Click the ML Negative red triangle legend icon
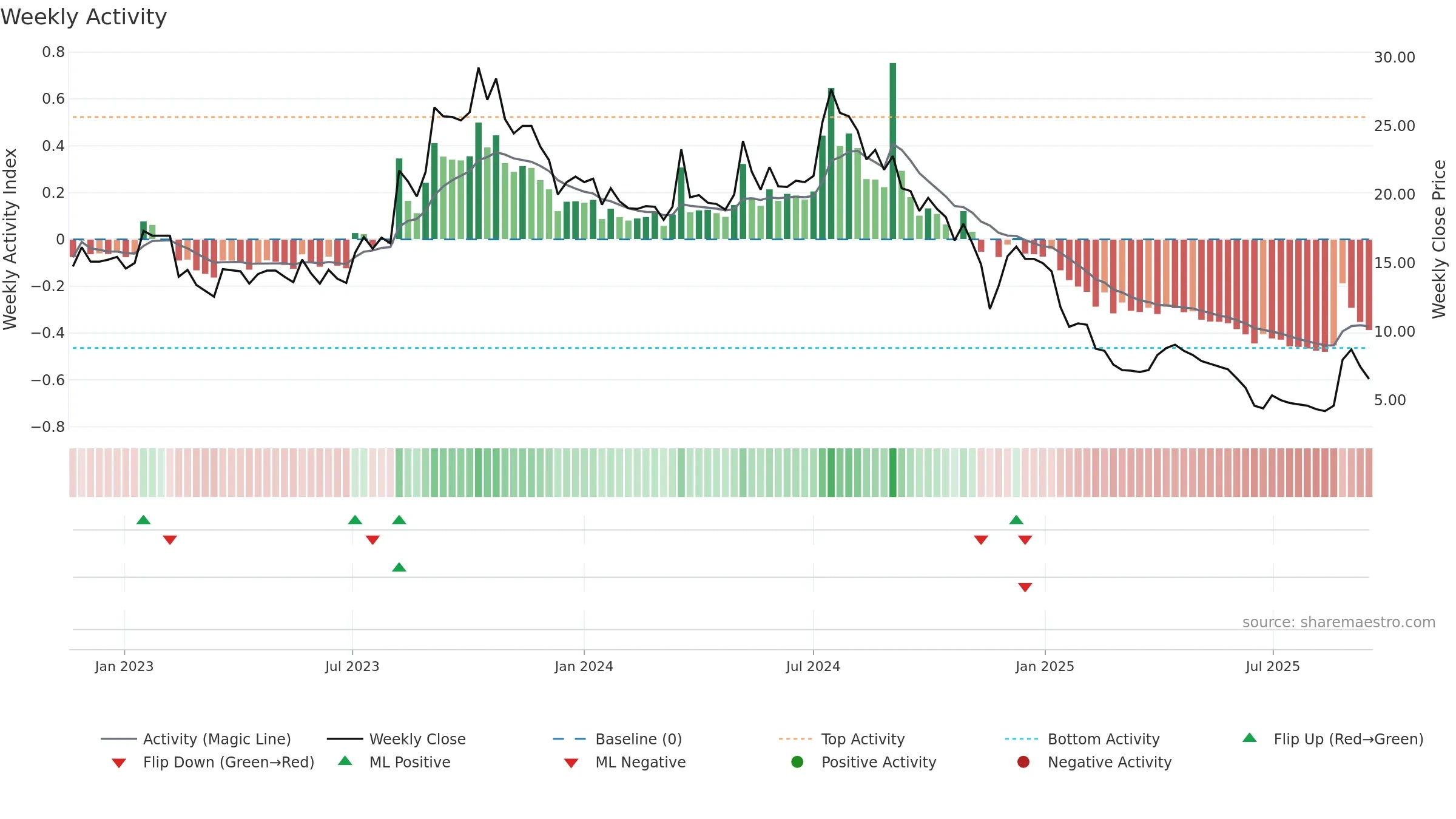 pyautogui.click(x=571, y=763)
